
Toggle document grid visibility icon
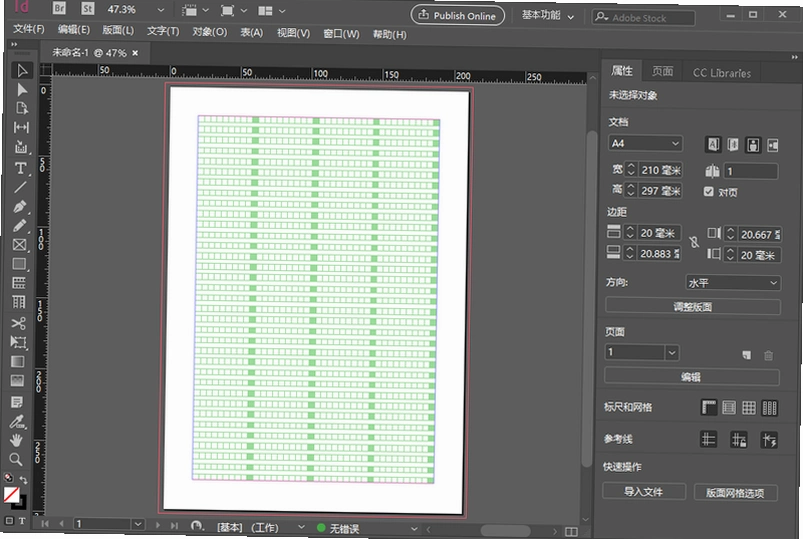pyautogui.click(x=749, y=408)
